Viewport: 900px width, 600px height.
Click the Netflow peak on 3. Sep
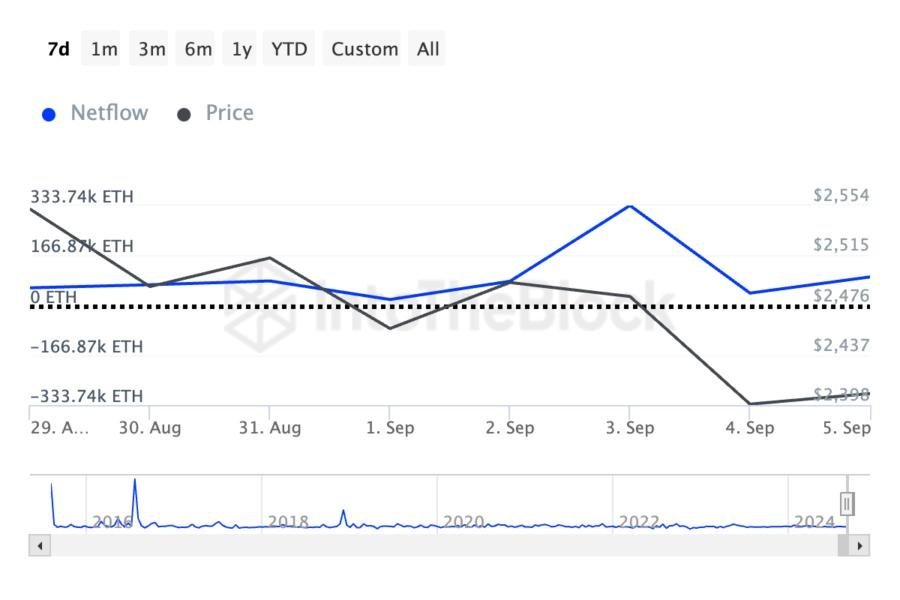coord(629,206)
